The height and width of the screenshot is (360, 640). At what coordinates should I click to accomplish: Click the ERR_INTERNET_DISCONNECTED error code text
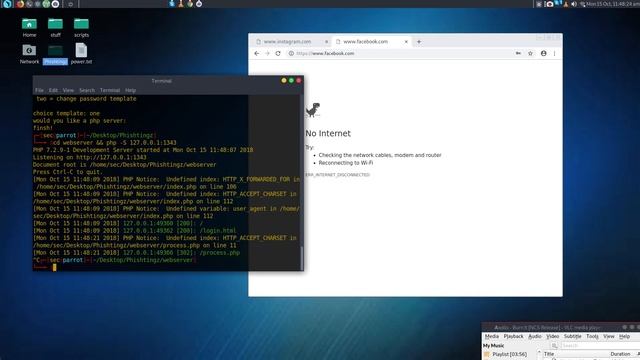[x=338, y=175]
